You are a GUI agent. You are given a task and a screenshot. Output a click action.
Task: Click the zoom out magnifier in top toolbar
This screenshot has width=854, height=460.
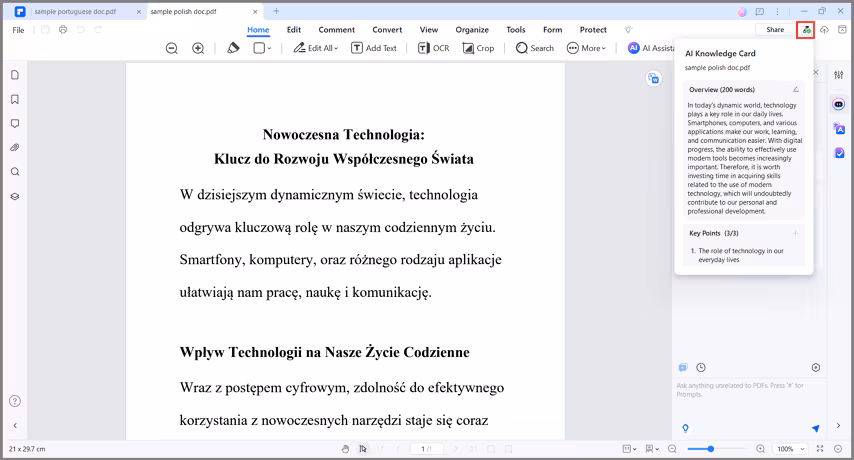coord(172,48)
